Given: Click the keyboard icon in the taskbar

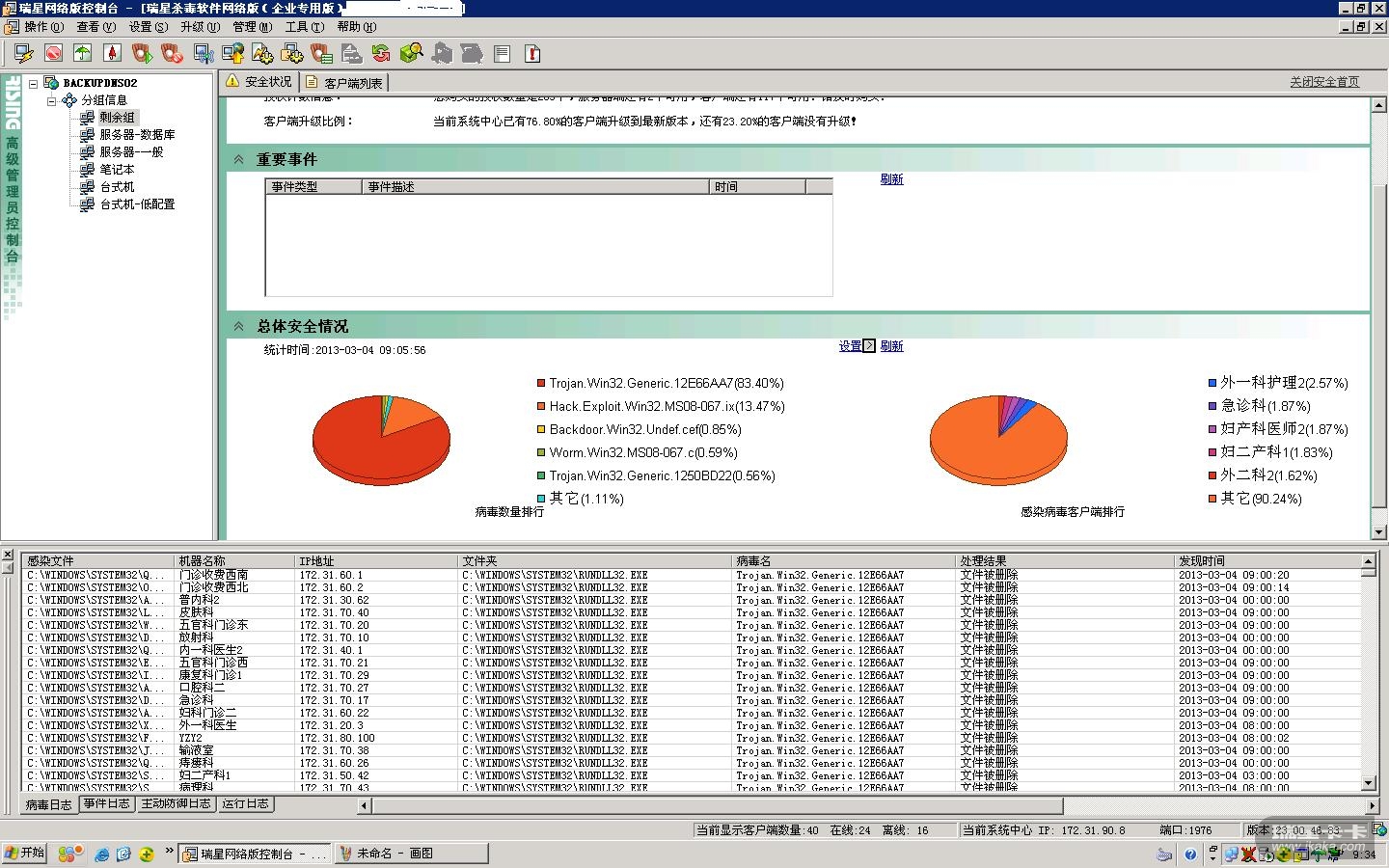Looking at the screenshot, I should pyautogui.click(x=1165, y=854).
